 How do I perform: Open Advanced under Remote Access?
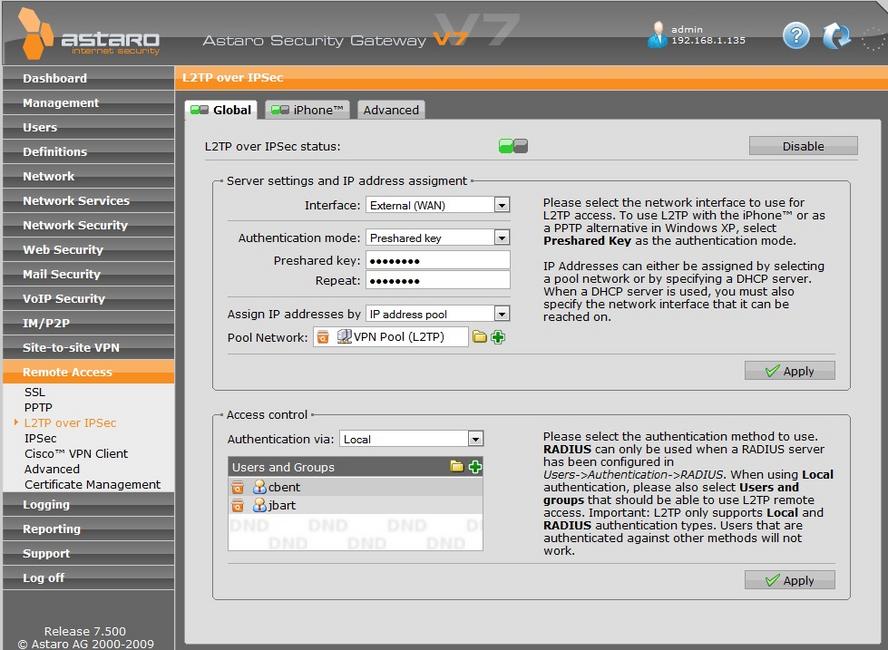tap(52, 469)
